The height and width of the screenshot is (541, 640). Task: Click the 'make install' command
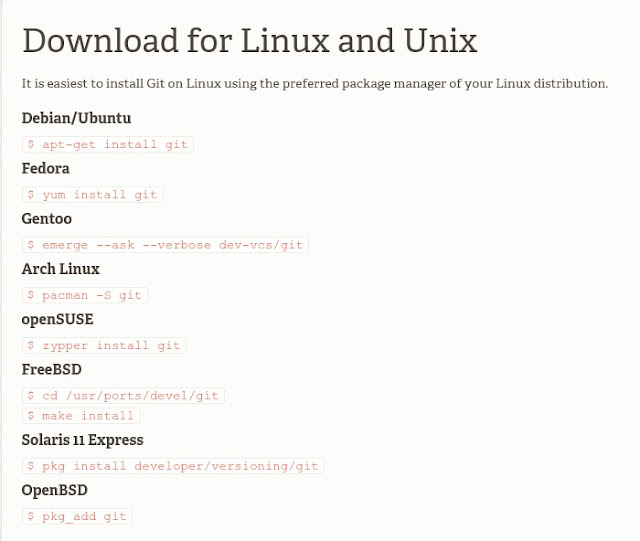click(x=81, y=416)
